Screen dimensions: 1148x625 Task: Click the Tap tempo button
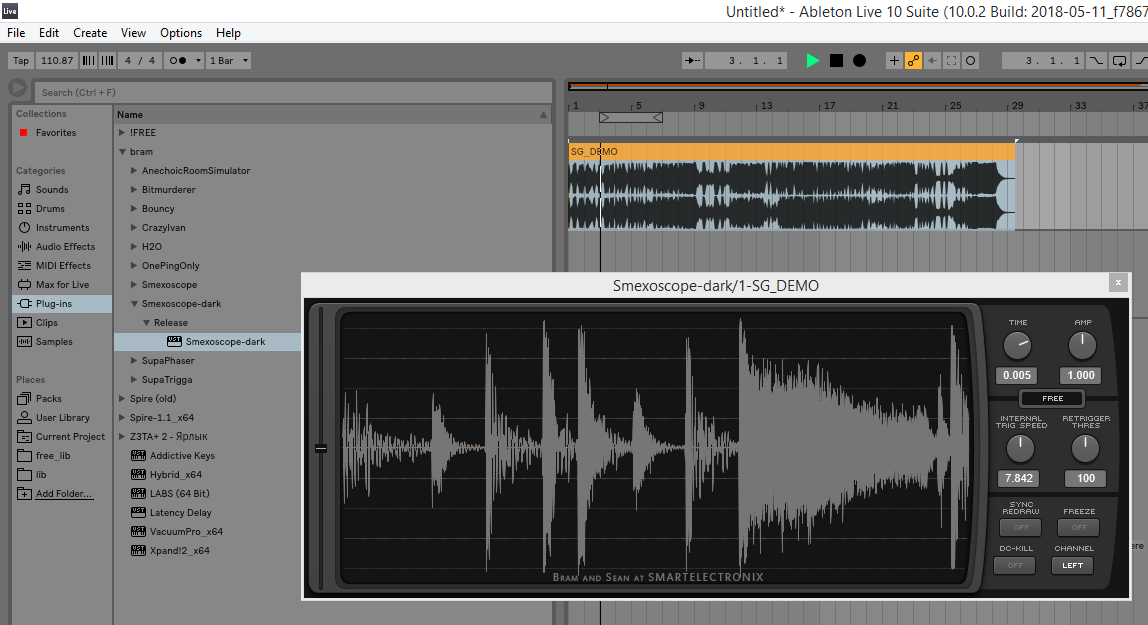pos(20,61)
